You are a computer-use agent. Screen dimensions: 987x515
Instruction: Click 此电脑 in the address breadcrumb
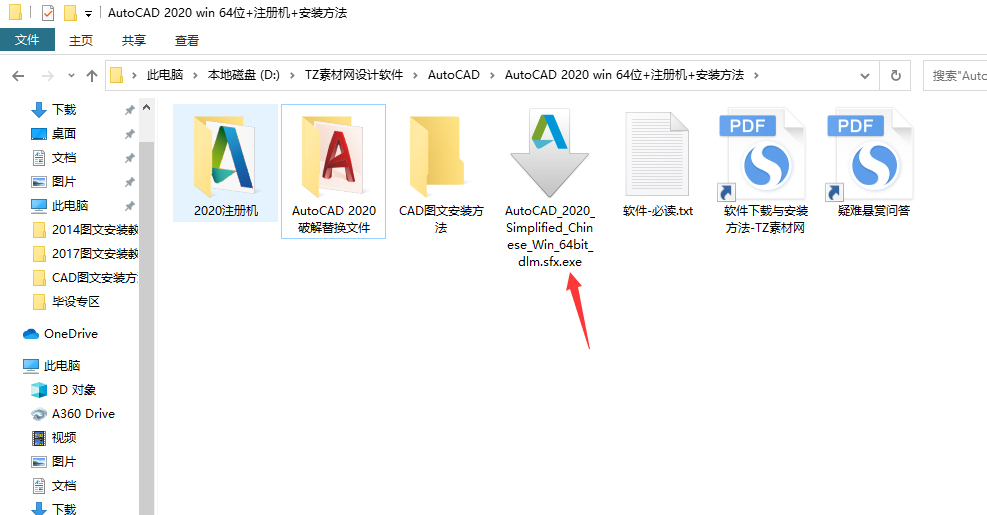[x=165, y=75]
